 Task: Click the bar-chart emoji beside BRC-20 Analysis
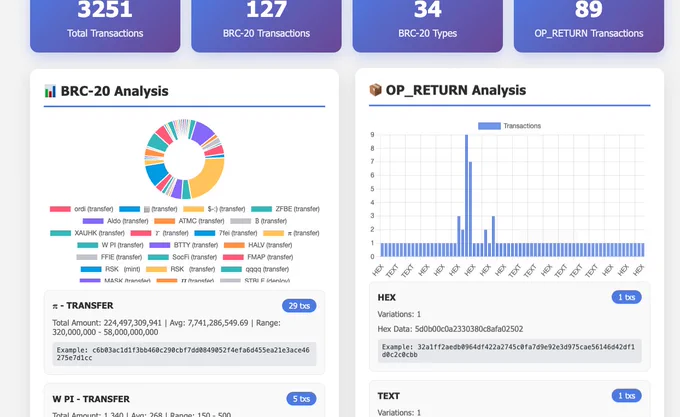point(50,91)
